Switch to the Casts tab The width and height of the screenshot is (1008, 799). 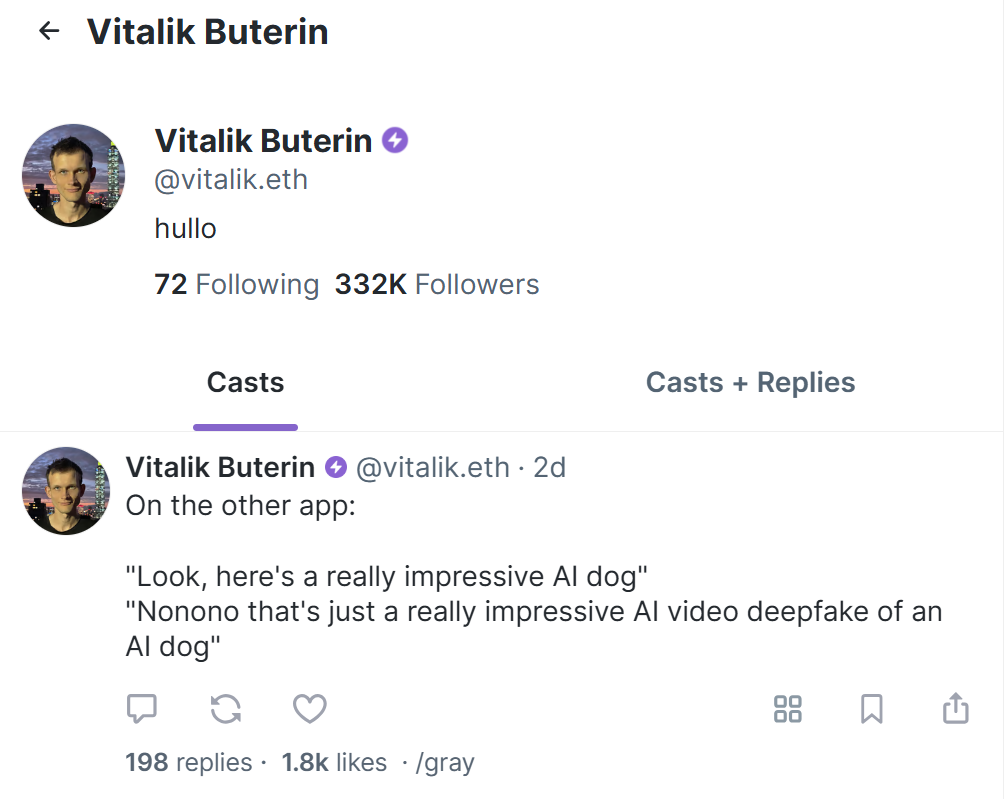point(245,383)
